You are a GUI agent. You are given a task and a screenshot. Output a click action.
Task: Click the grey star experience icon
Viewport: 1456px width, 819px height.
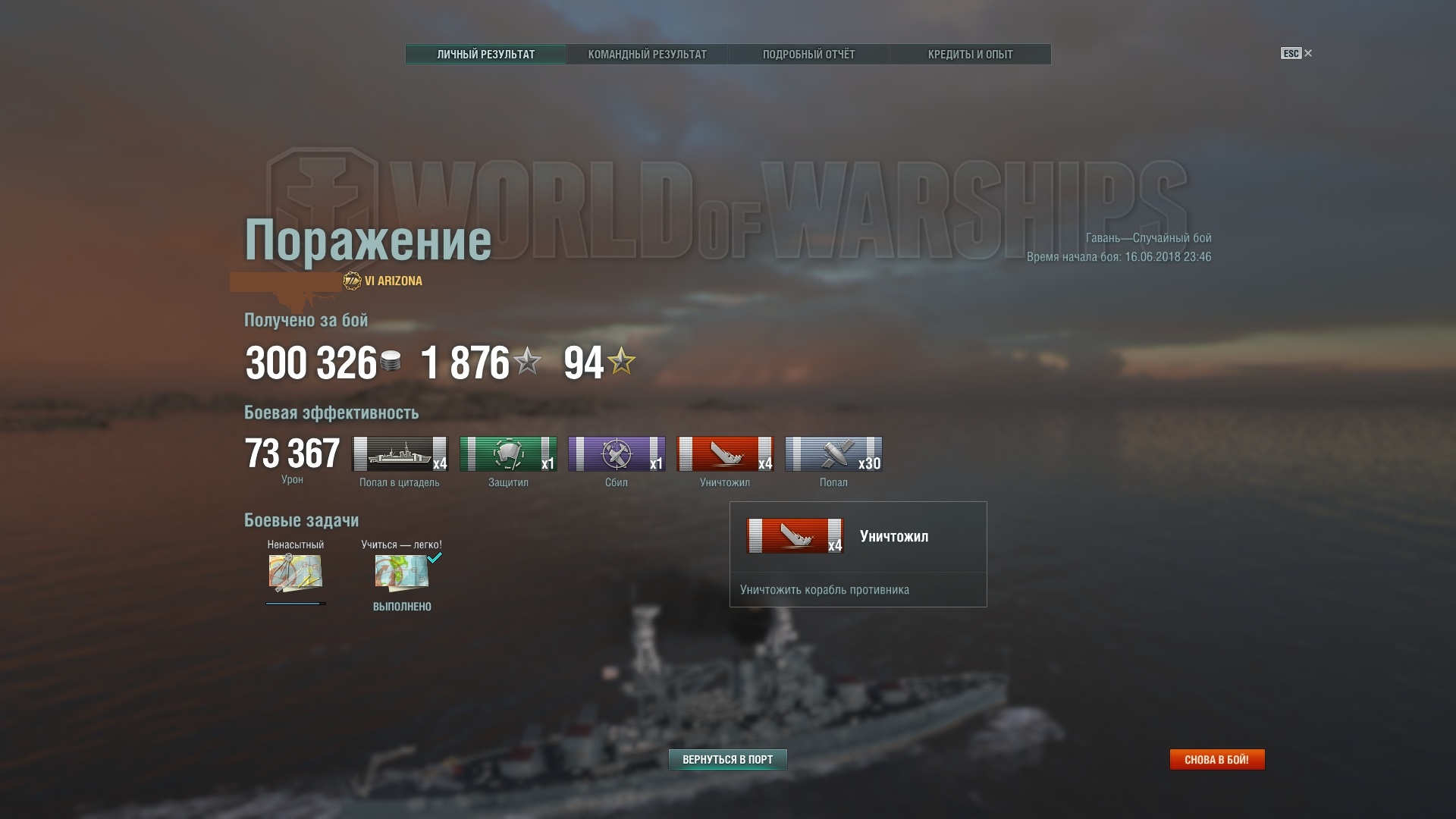pos(527,361)
